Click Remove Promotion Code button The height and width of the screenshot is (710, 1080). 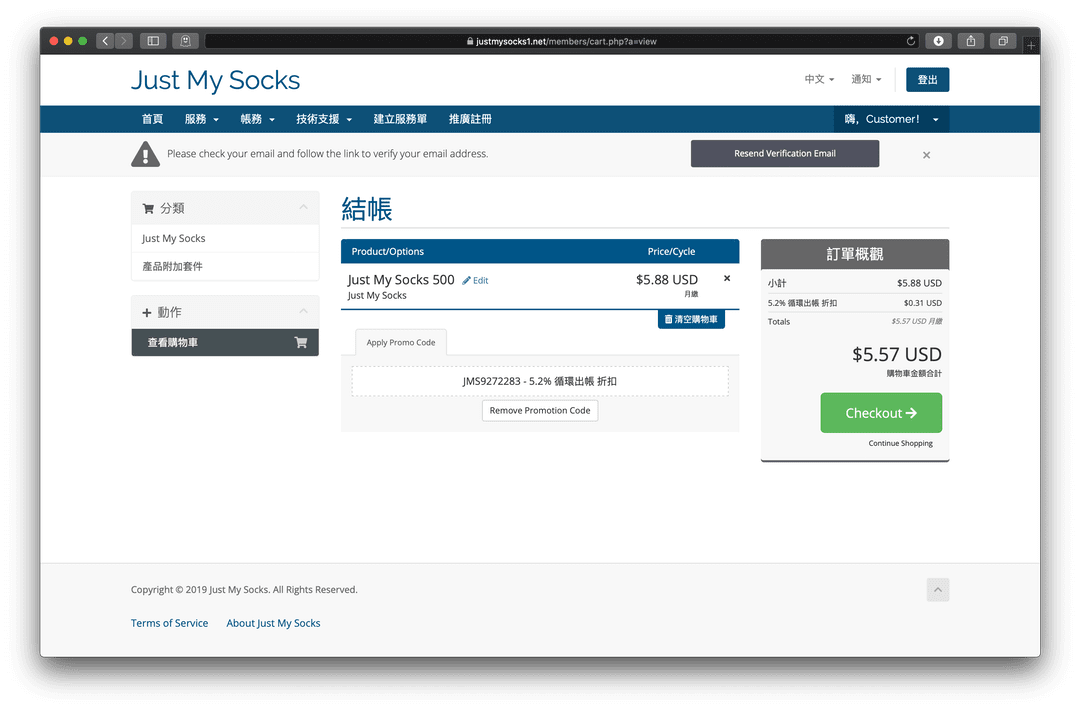click(540, 410)
